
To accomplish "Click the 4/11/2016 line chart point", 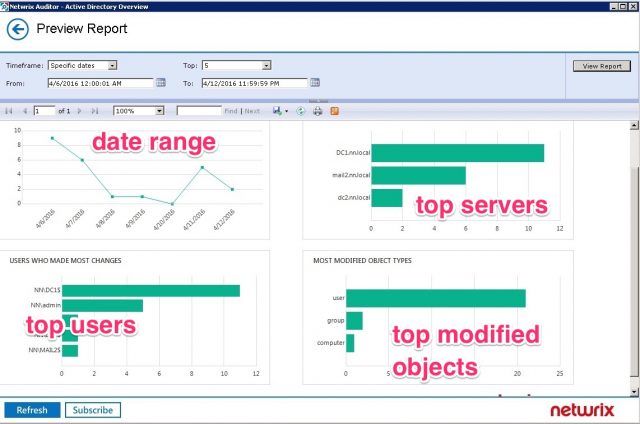I will 202,167.
